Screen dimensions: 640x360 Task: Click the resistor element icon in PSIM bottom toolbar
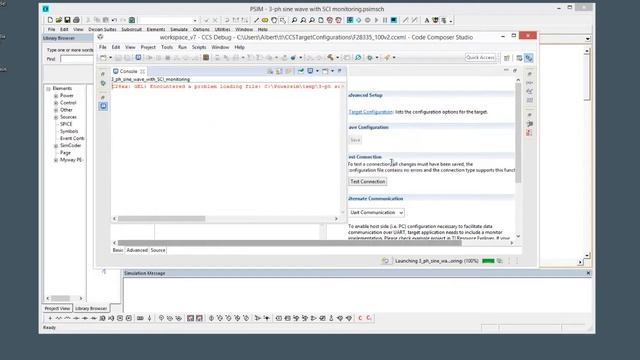coord(59,318)
